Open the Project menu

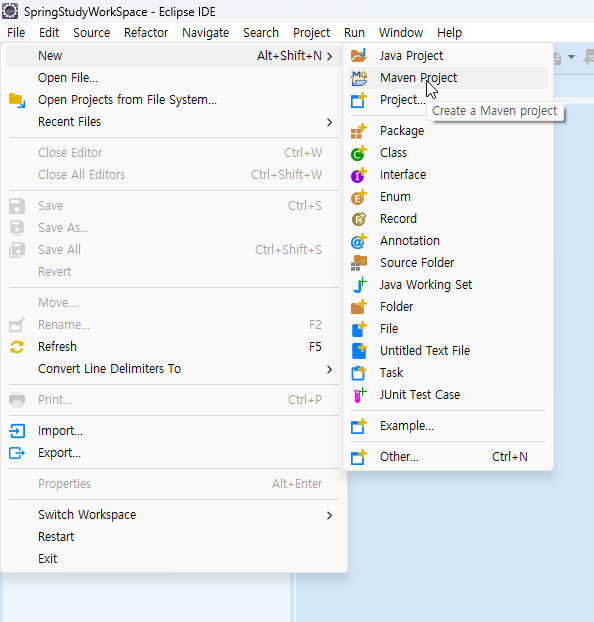(x=311, y=33)
